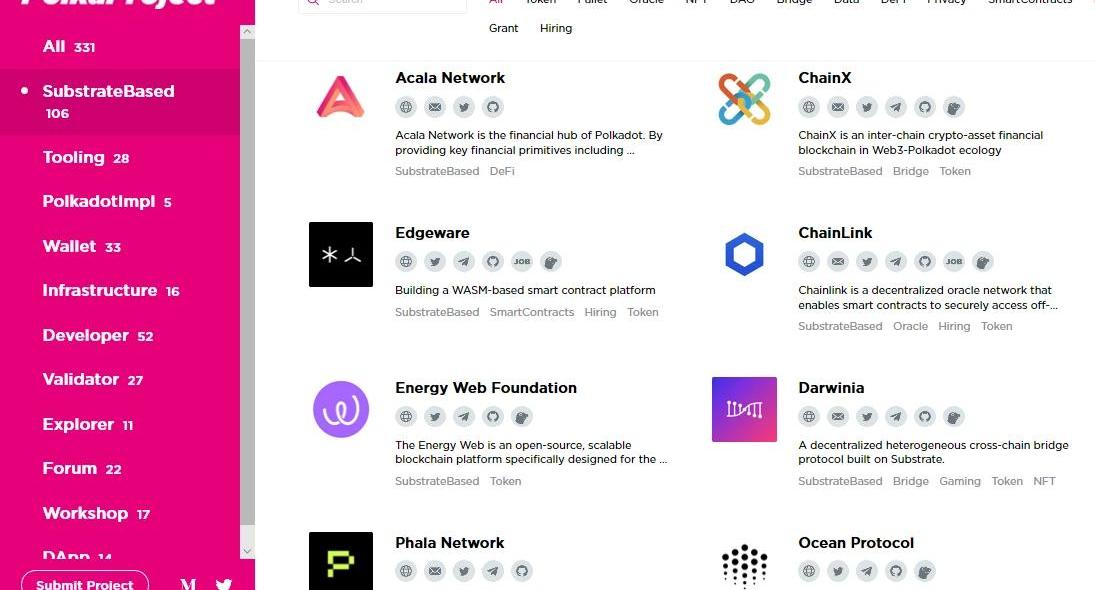Image resolution: width=1095 pixels, height=590 pixels.
Task: Click the Submit Project button
Action: 85,583
